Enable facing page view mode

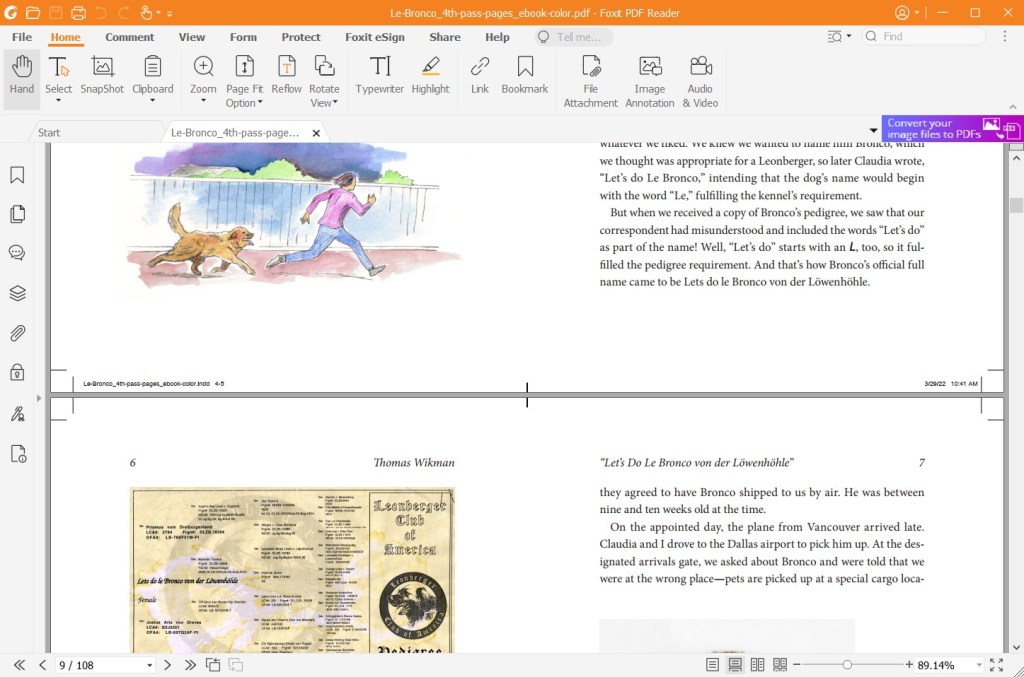(x=757, y=663)
